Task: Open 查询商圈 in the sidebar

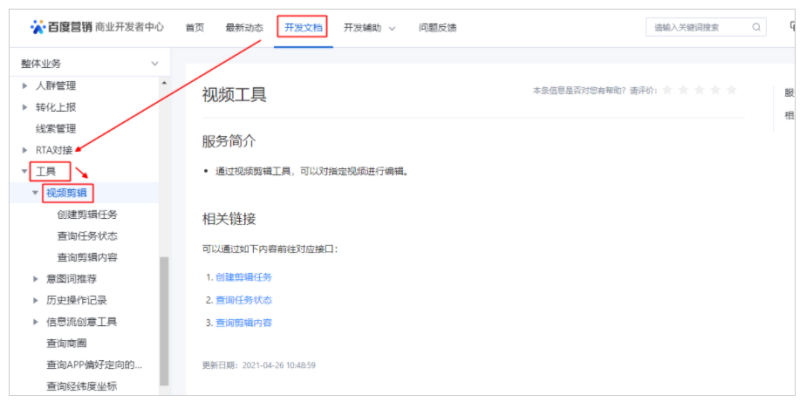Action: (x=66, y=343)
